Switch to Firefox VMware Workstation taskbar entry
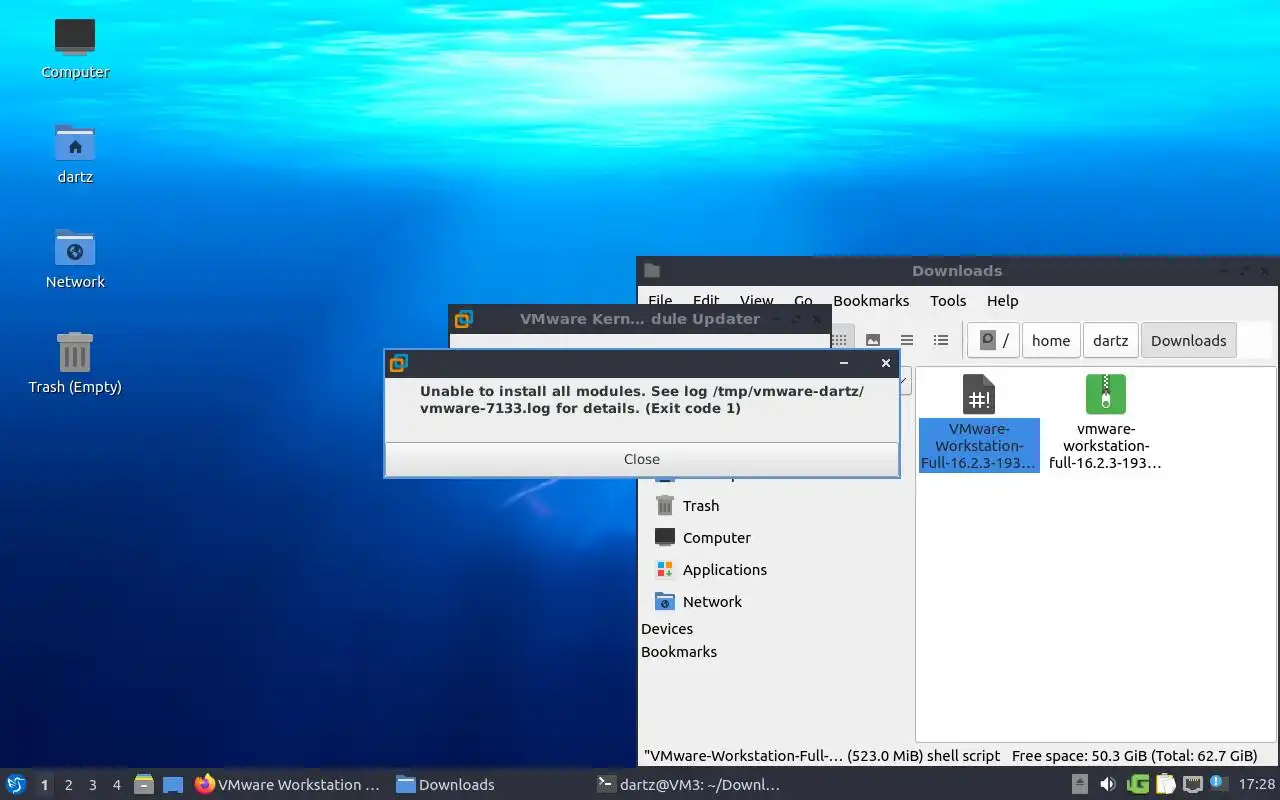 288,785
